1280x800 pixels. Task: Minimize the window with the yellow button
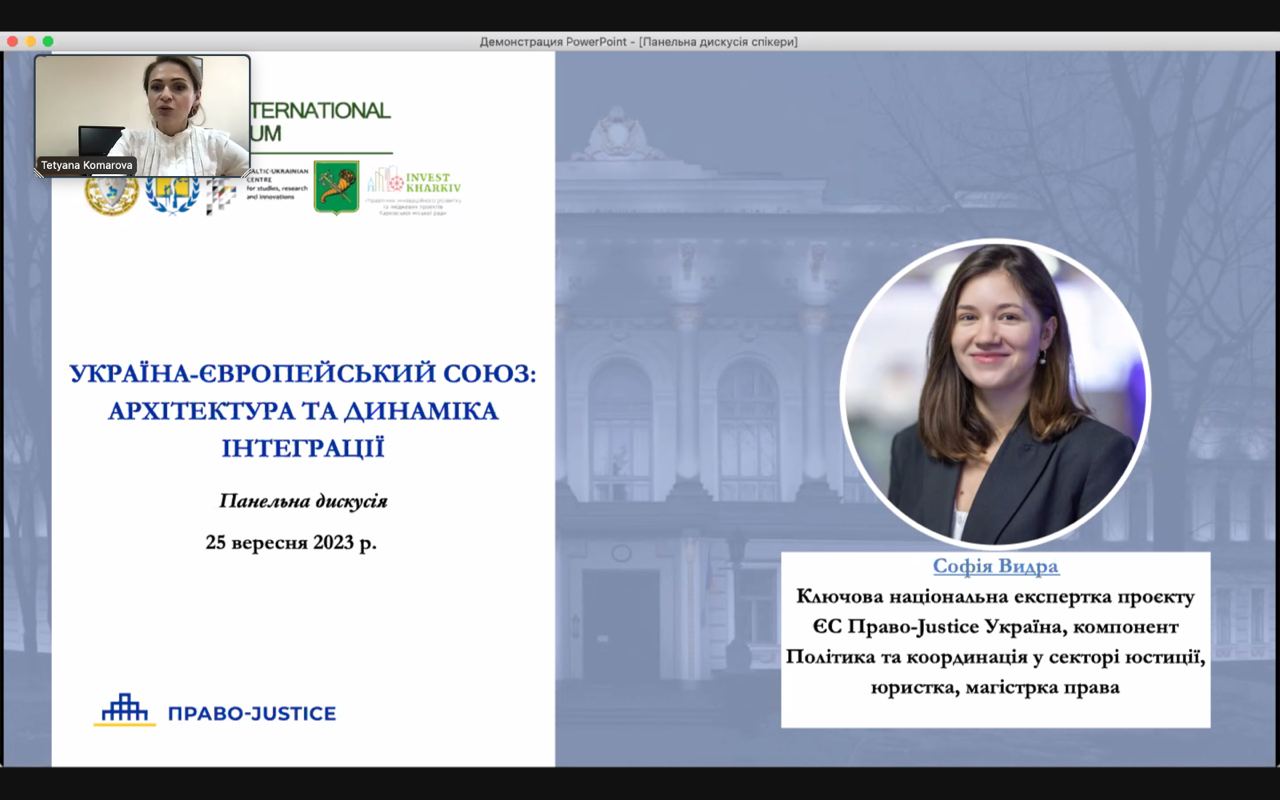click(x=30, y=41)
